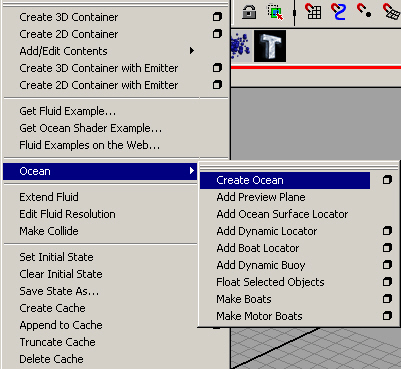
Task: Select Append to Cache
Action: click(x=61, y=325)
